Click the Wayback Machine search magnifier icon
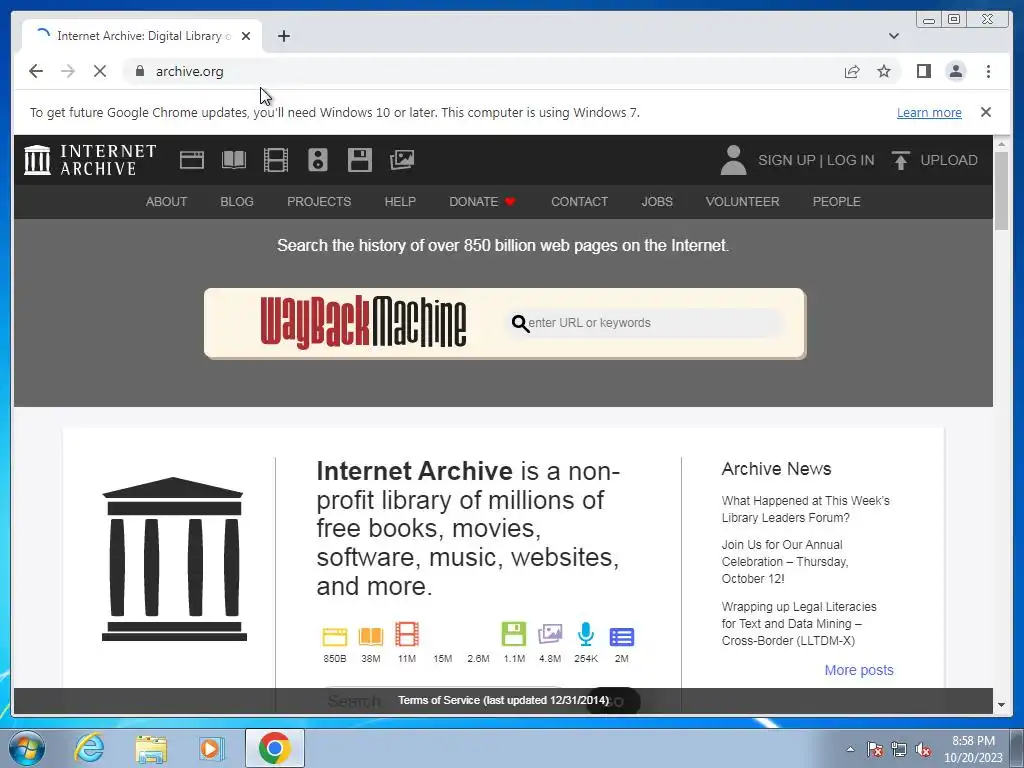Viewport: 1024px width, 768px height. [520, 323]
